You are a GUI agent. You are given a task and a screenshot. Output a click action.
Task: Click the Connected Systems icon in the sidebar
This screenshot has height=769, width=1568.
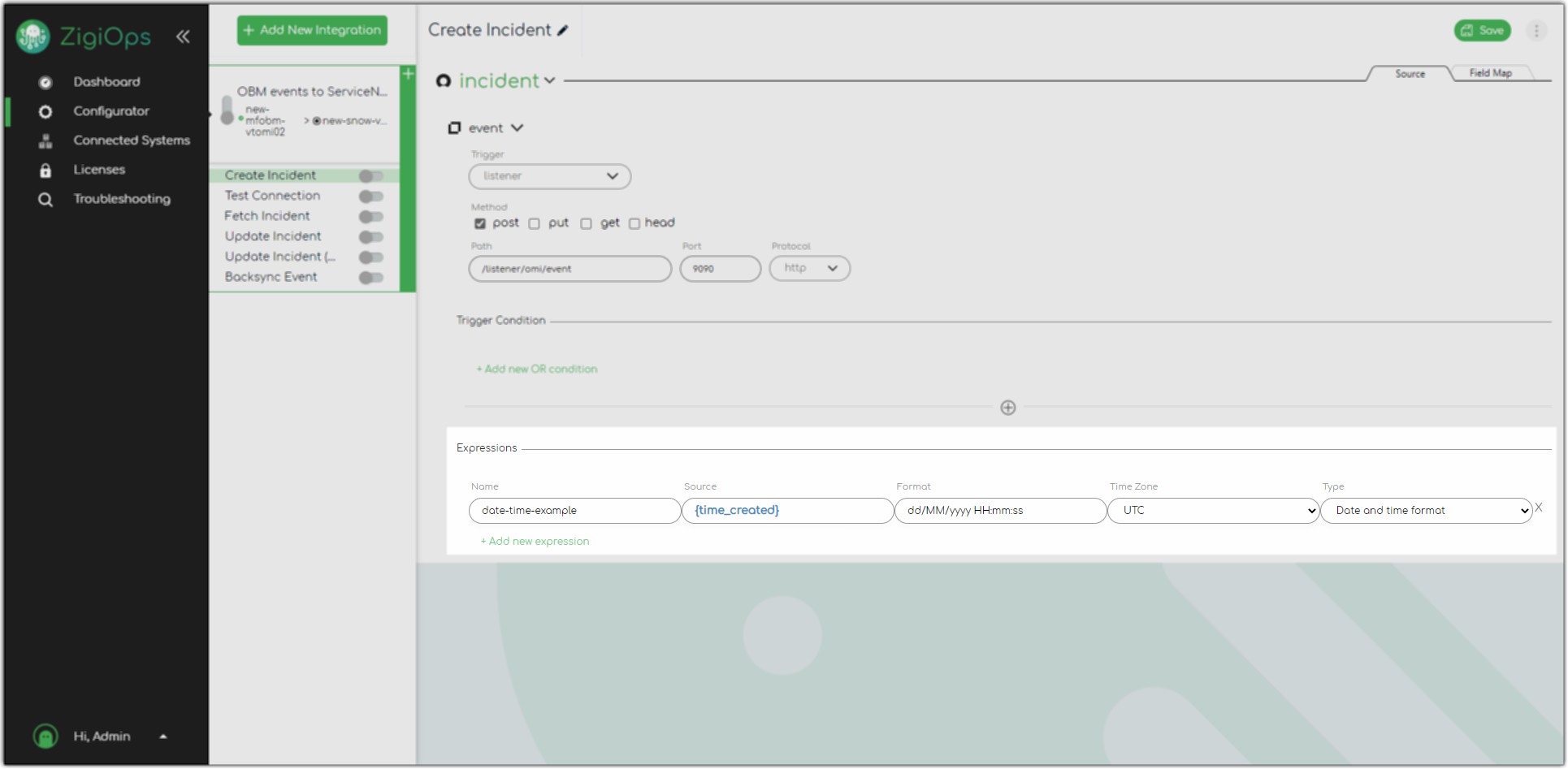[x=45, y=140]
